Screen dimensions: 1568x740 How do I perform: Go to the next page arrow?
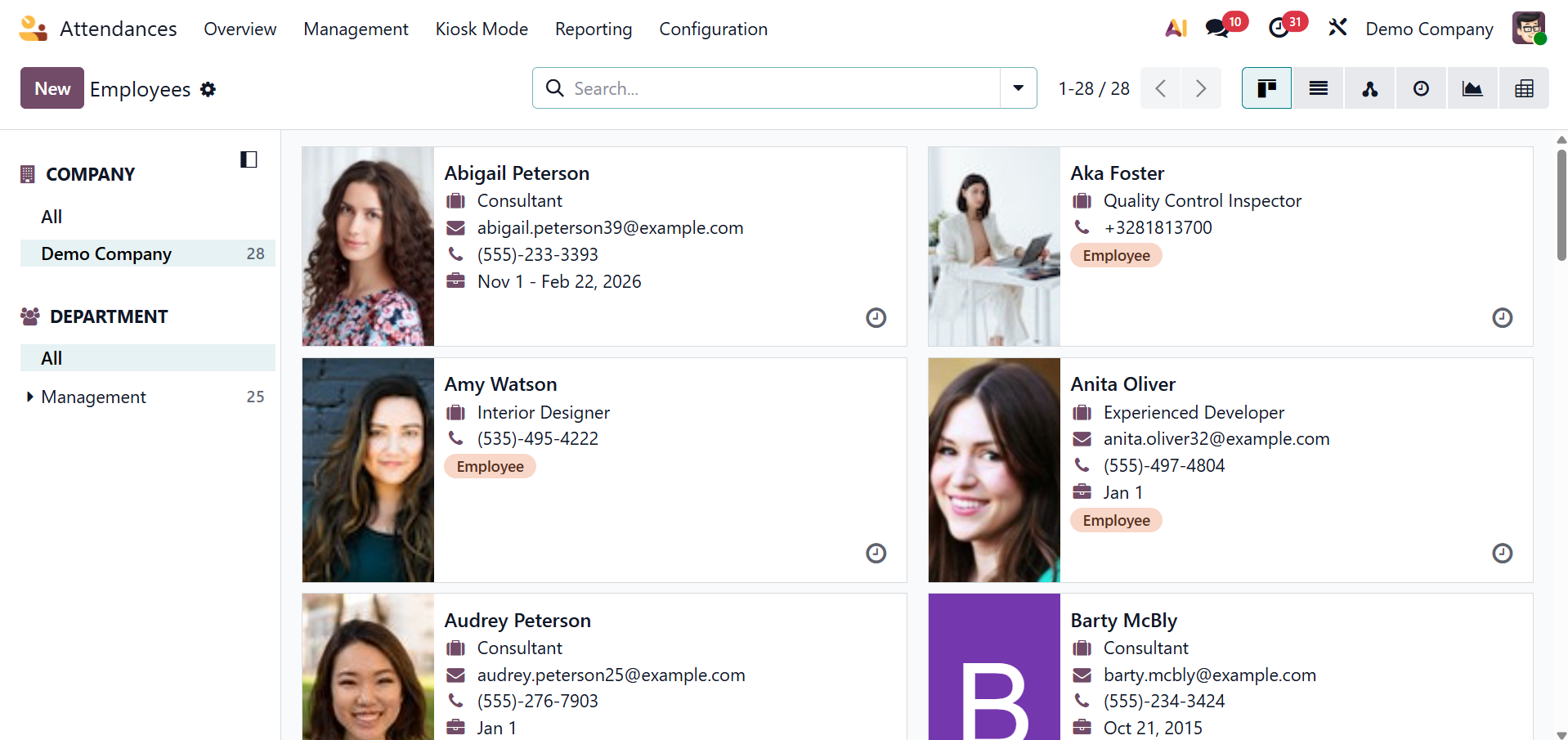pos(1201,88)
